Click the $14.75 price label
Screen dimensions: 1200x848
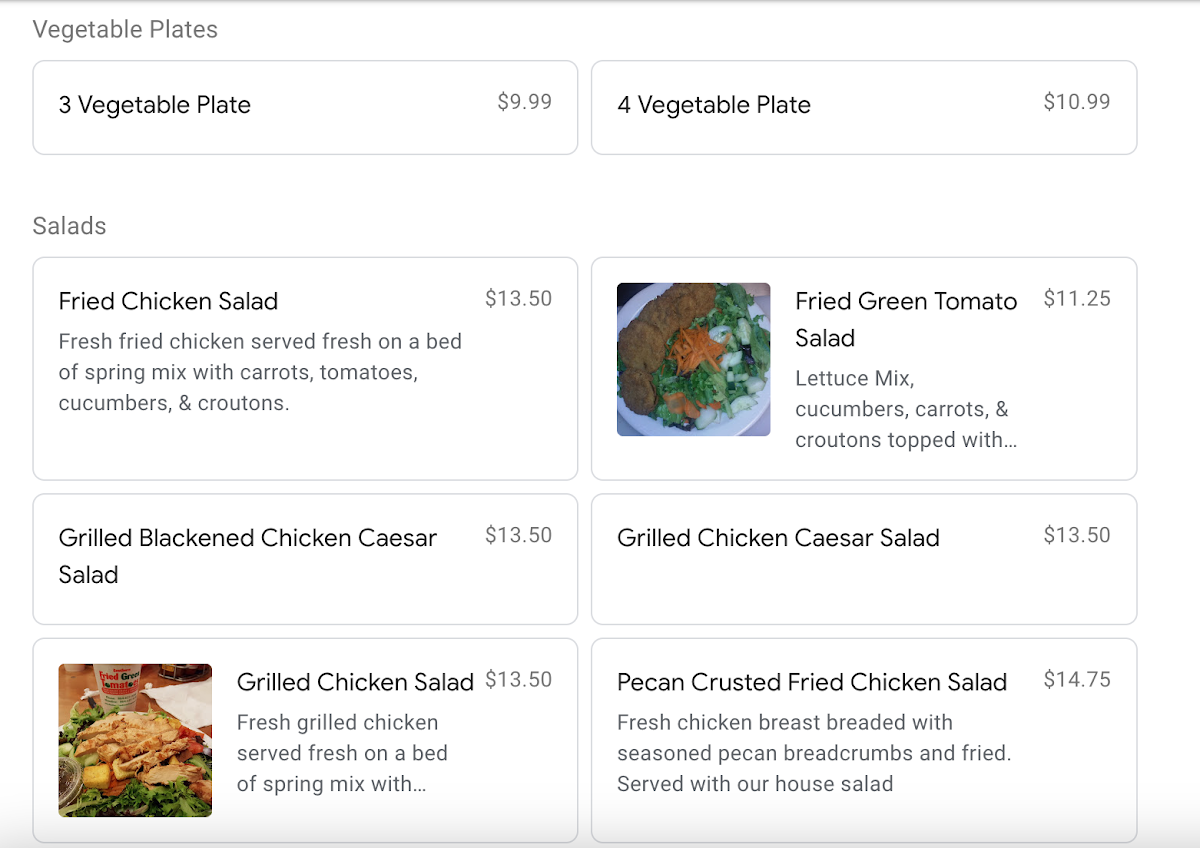click(x=1077, y=679)
